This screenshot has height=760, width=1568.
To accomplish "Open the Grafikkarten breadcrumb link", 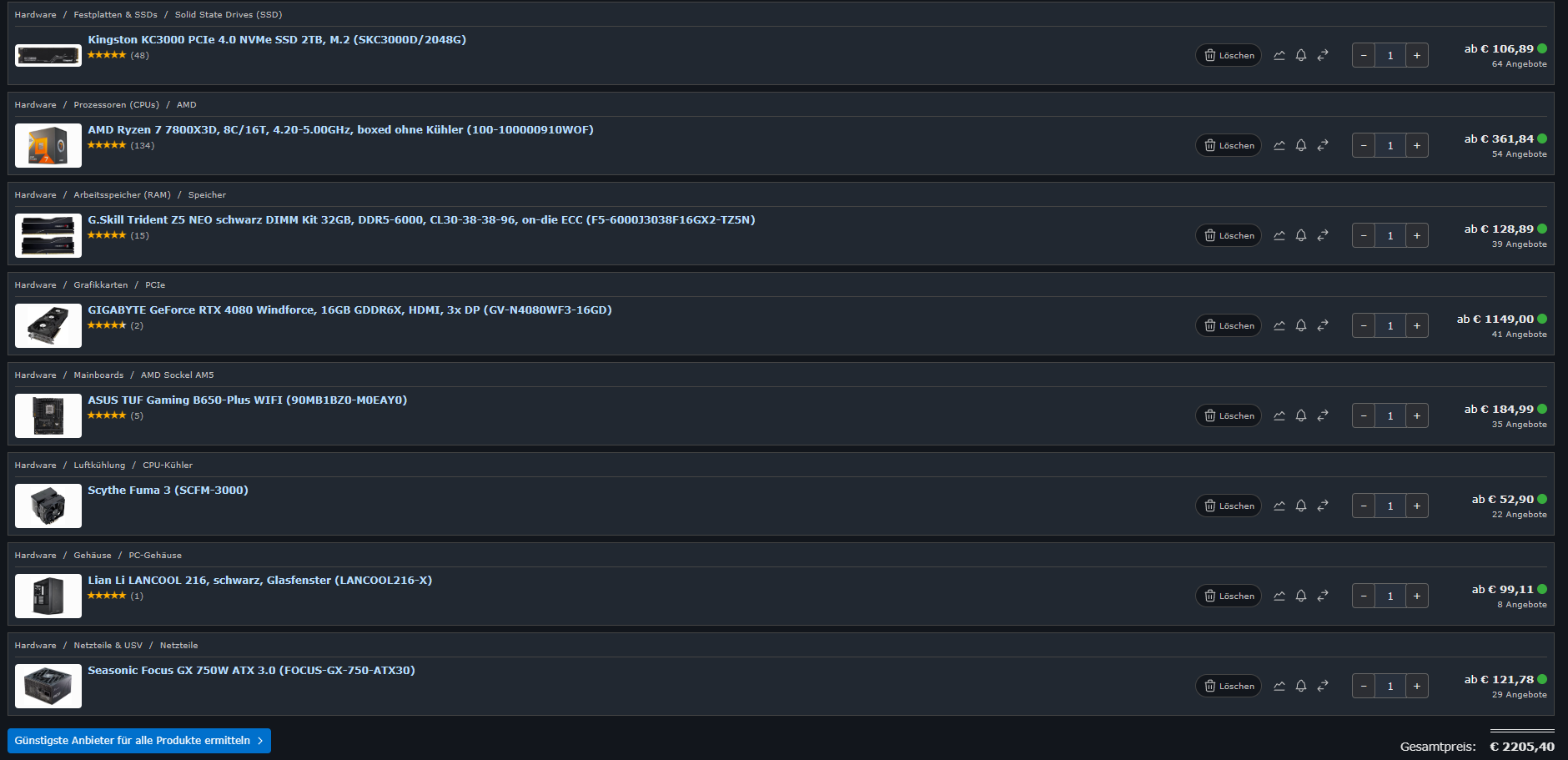I will pos(100,284).
